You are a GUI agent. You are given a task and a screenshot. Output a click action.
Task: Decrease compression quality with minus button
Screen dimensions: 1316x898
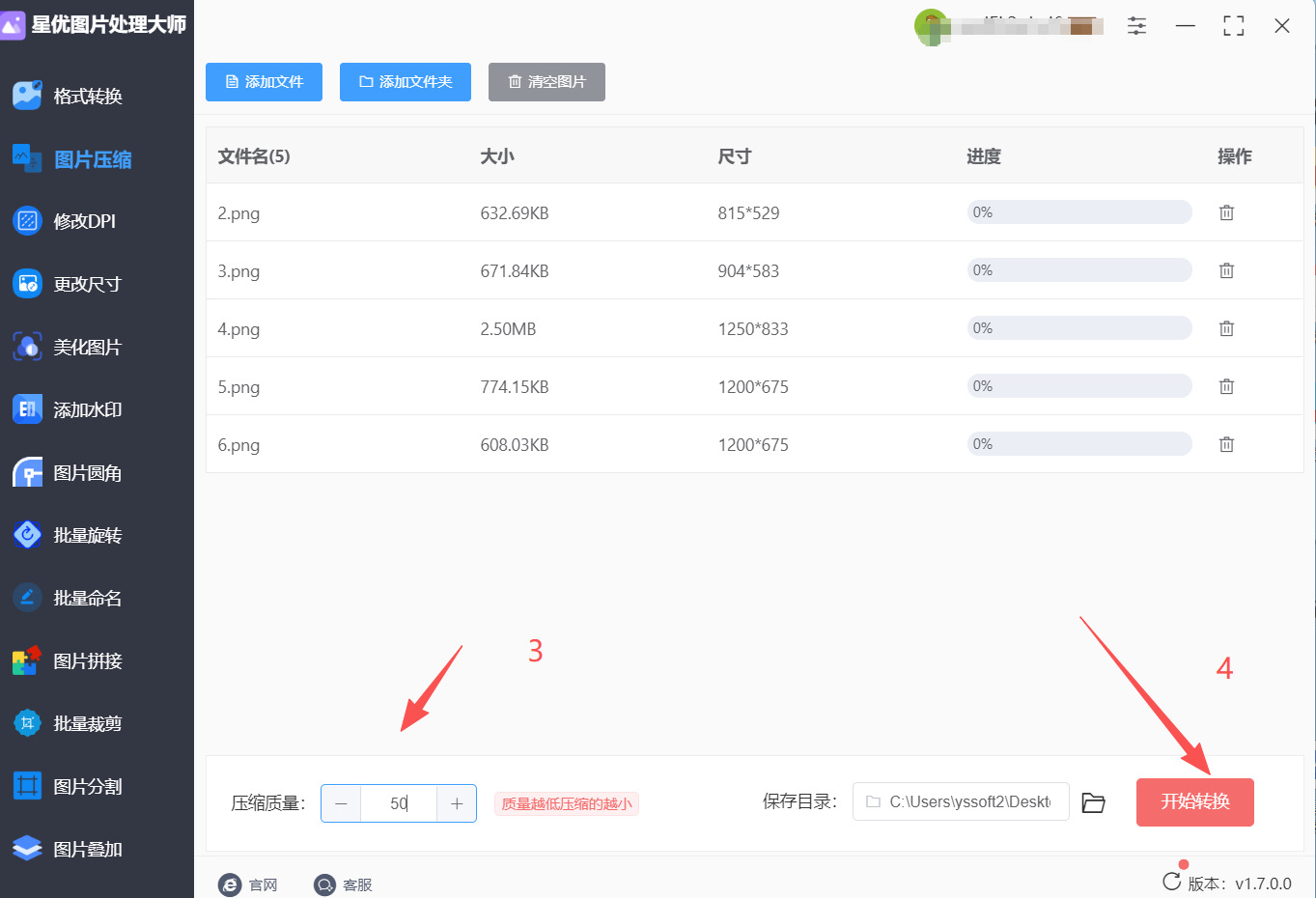click(341, 803)
